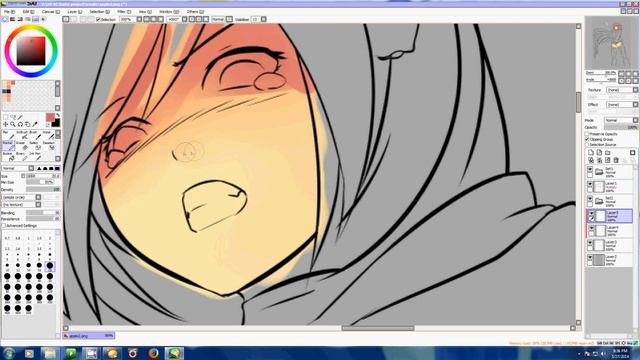The image size is (640, 360).
Task: Choose the Eraser tool
Action: 22,145
